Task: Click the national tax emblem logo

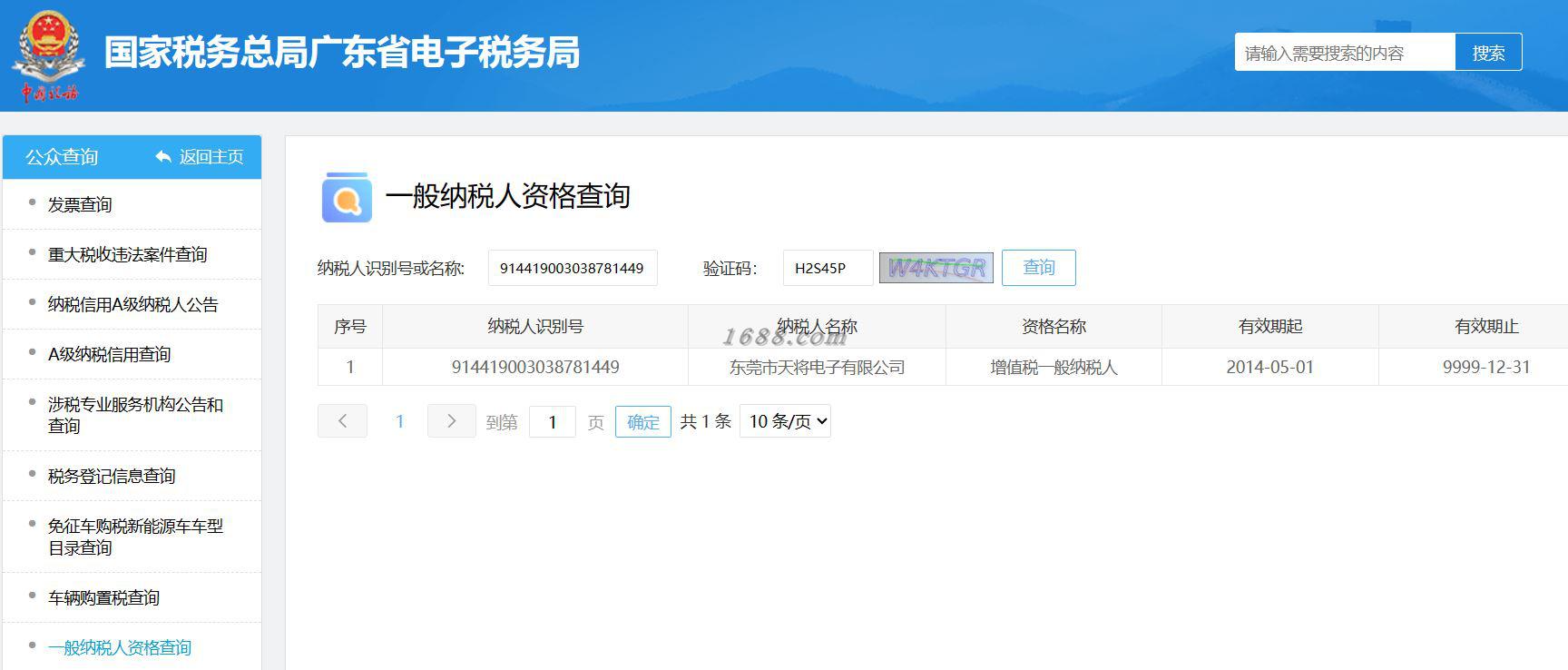Action: point(49,54)
